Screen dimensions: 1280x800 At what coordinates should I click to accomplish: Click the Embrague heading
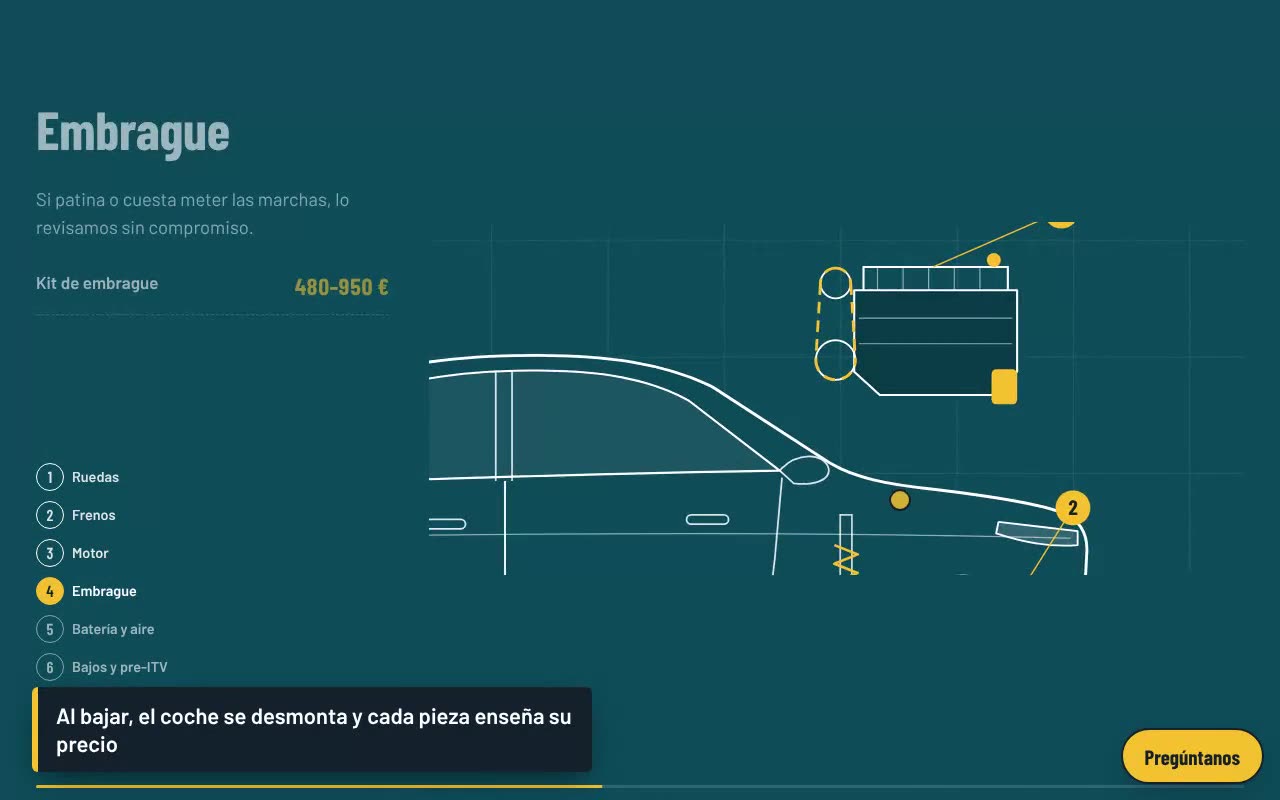133,131
